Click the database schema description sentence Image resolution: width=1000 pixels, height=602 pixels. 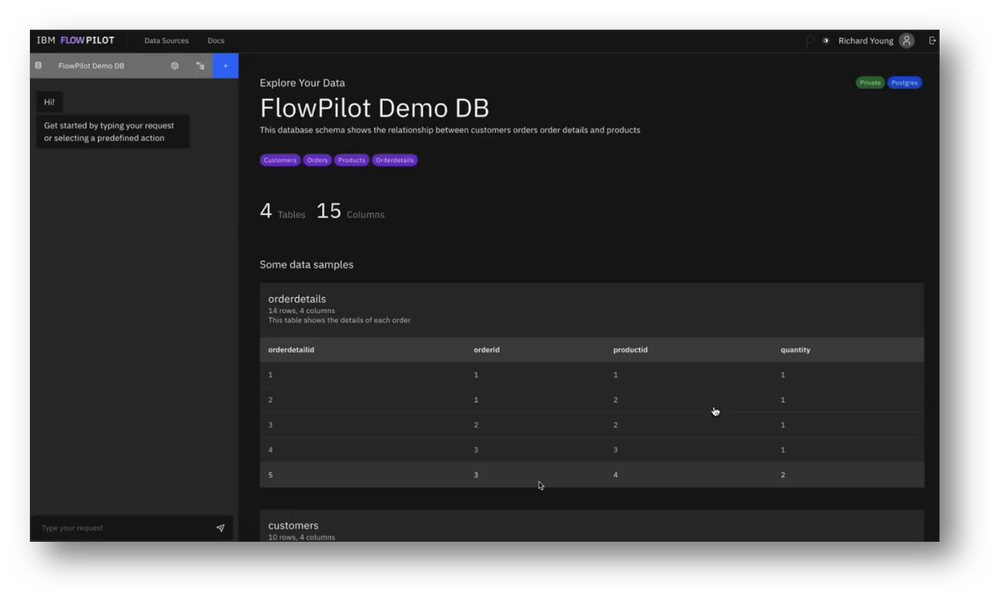[x=450, y=130]
